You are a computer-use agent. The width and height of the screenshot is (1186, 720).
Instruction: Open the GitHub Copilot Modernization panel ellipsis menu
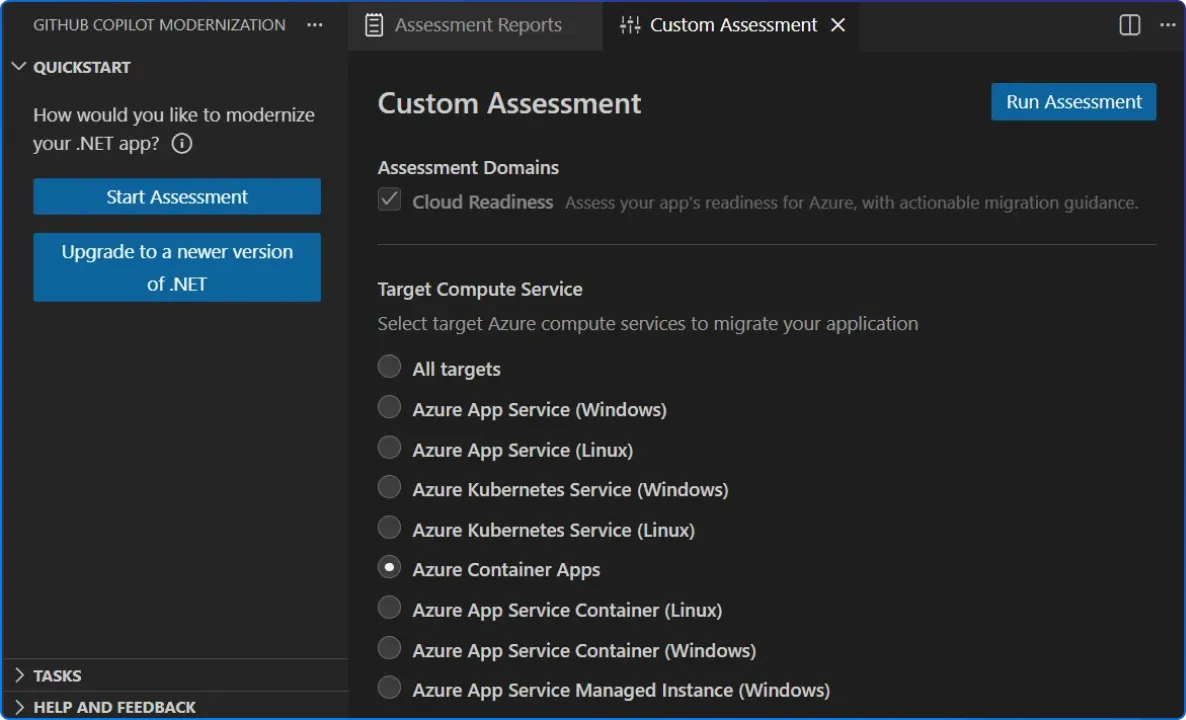point(315,24)
